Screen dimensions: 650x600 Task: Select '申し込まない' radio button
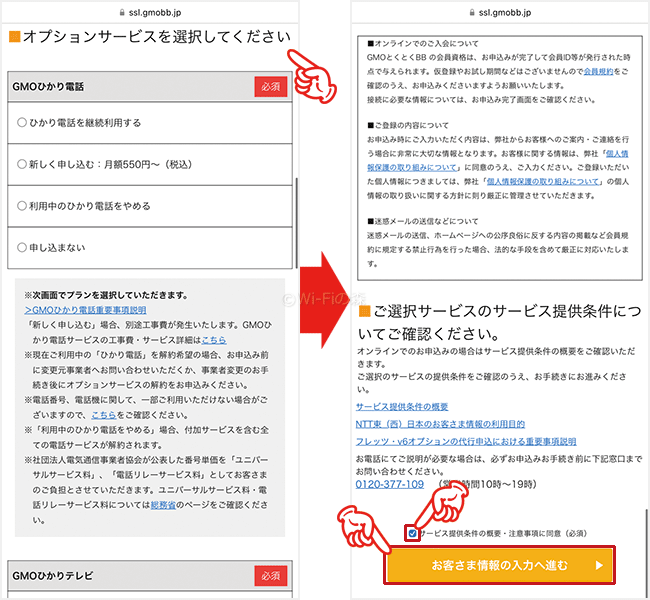click(22, 248)
